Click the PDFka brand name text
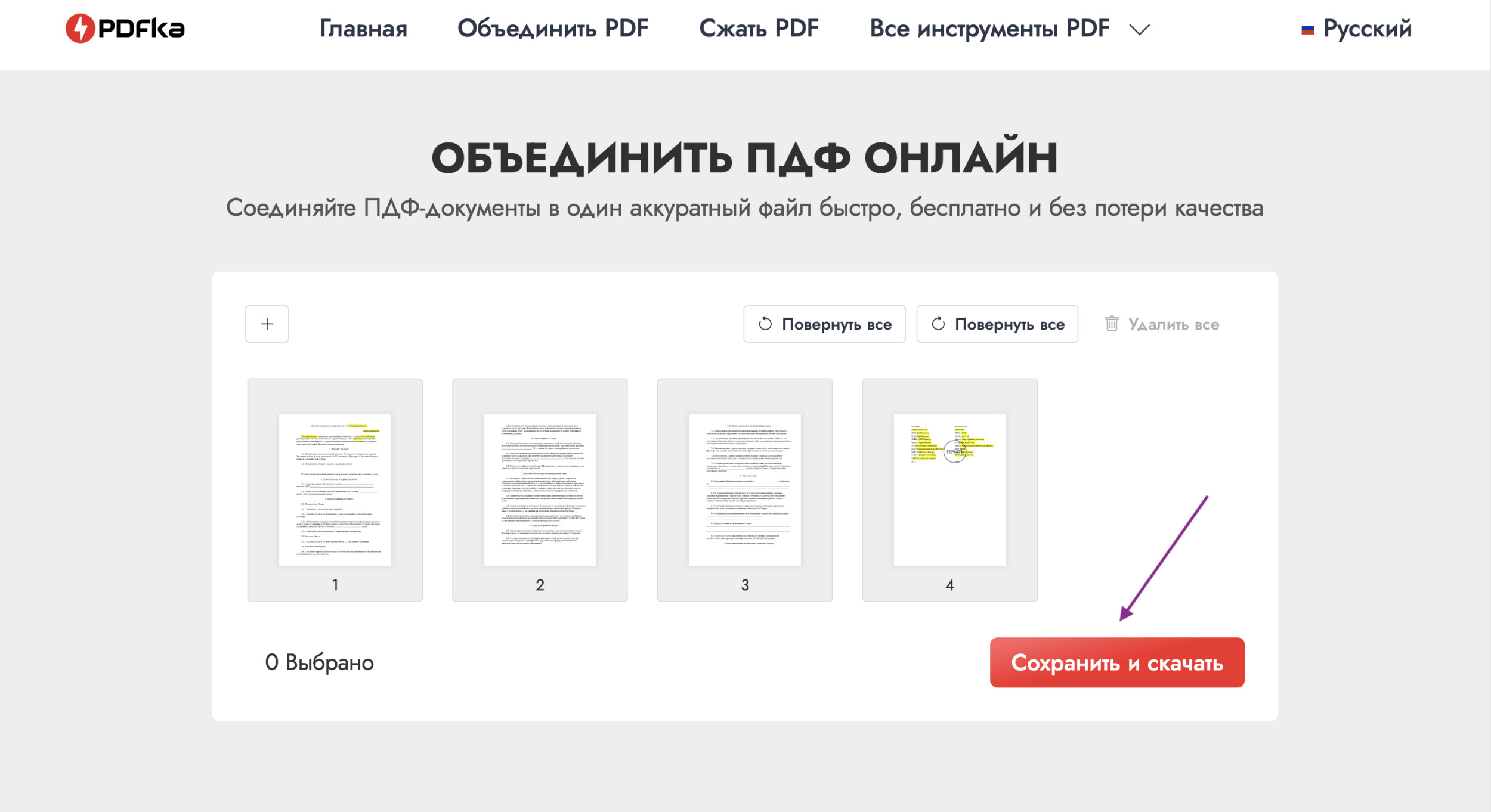This screenshot has width=1491, height=812. pyautogui.click(x=141, y=29)
